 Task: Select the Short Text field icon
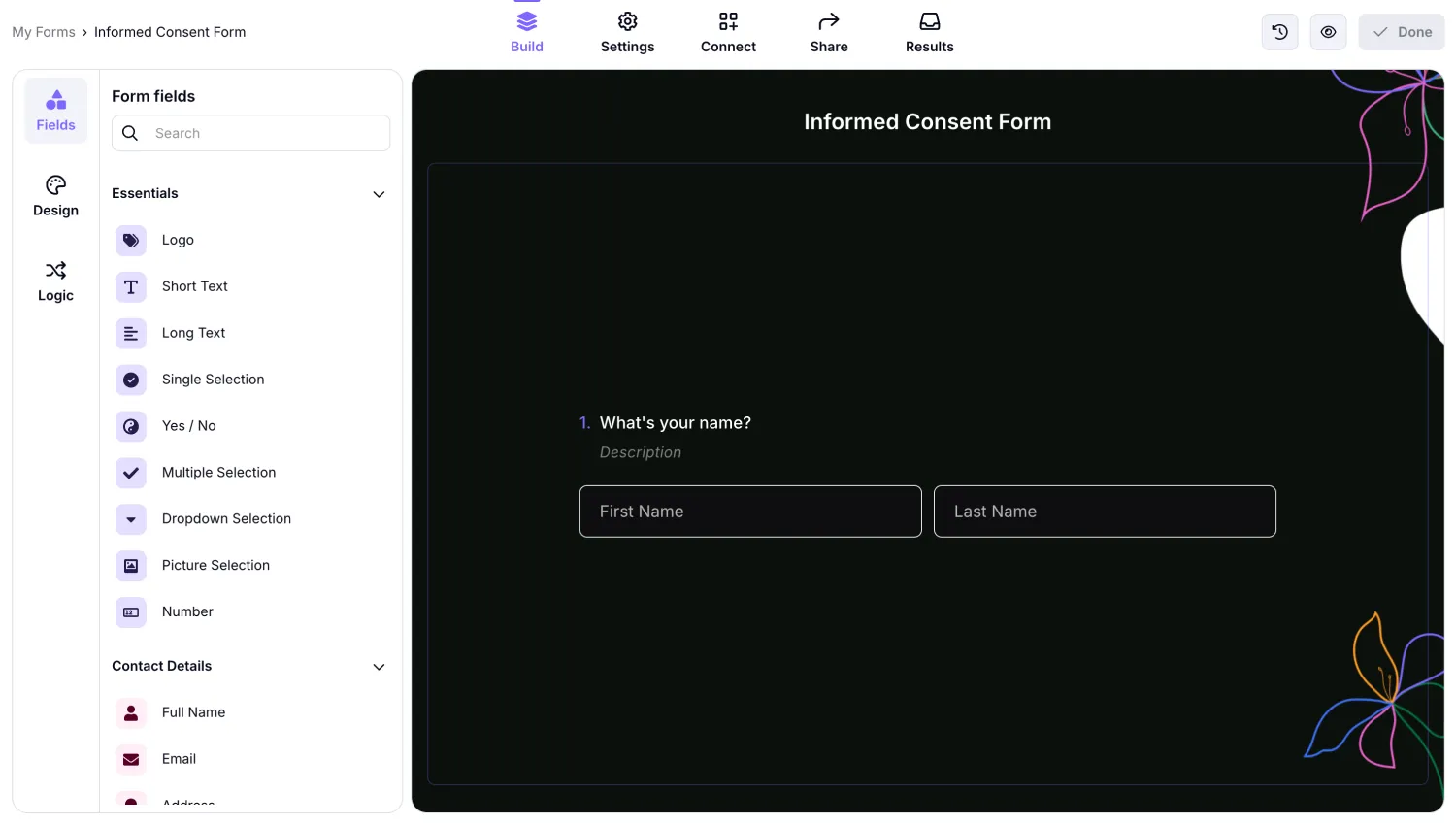click(x=131, y=286)
